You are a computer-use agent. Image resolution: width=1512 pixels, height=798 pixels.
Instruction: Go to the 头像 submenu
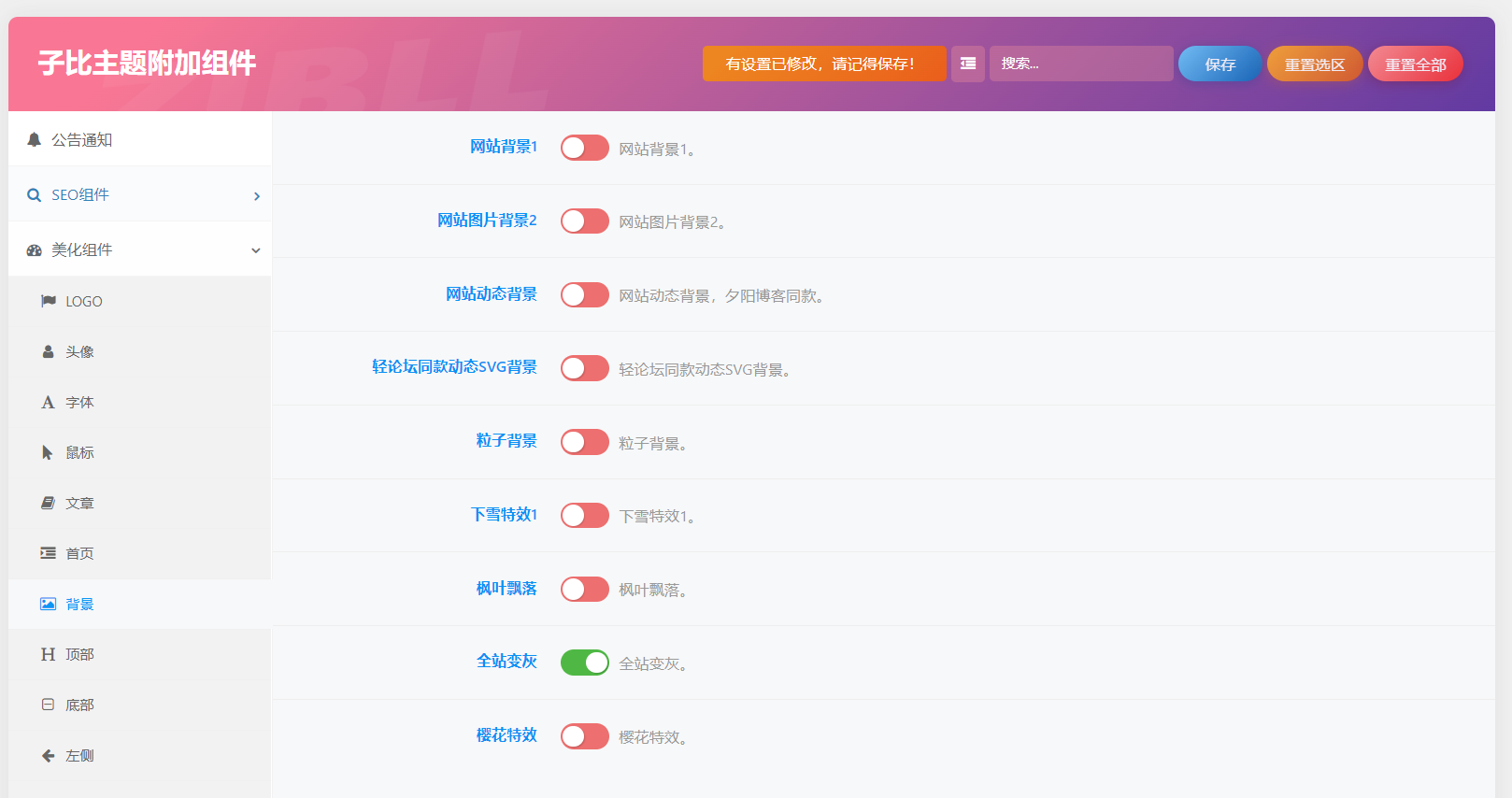pos(140,351)
